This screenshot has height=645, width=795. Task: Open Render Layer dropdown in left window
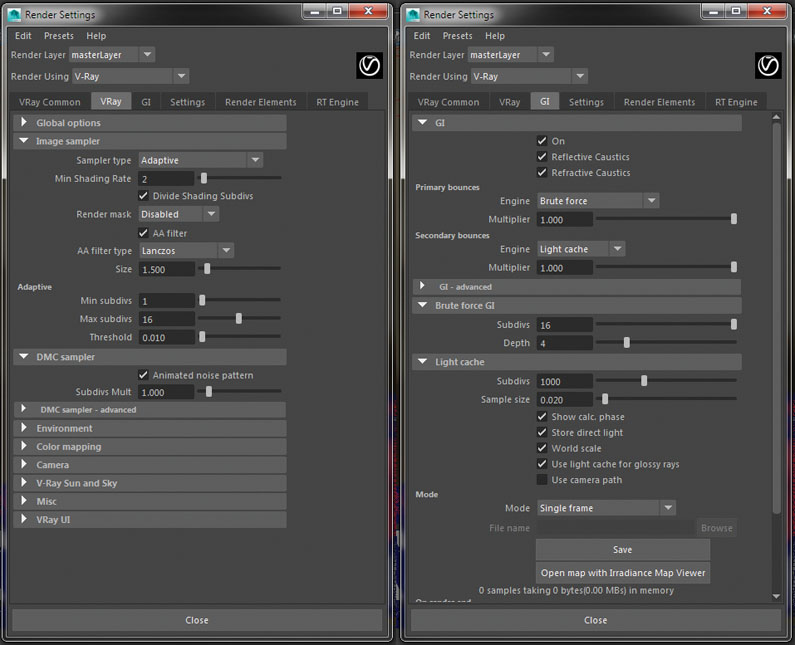coord(112,55)
